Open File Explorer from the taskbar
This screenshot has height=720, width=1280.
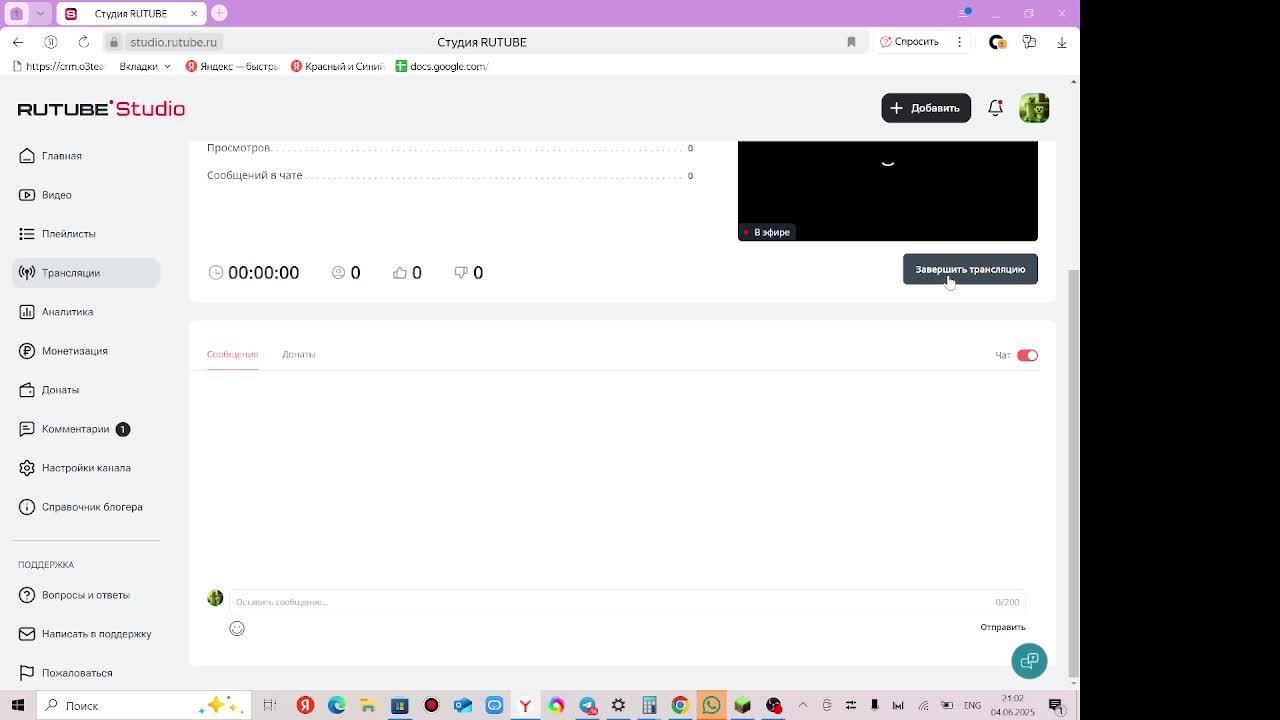coord(368,705)
